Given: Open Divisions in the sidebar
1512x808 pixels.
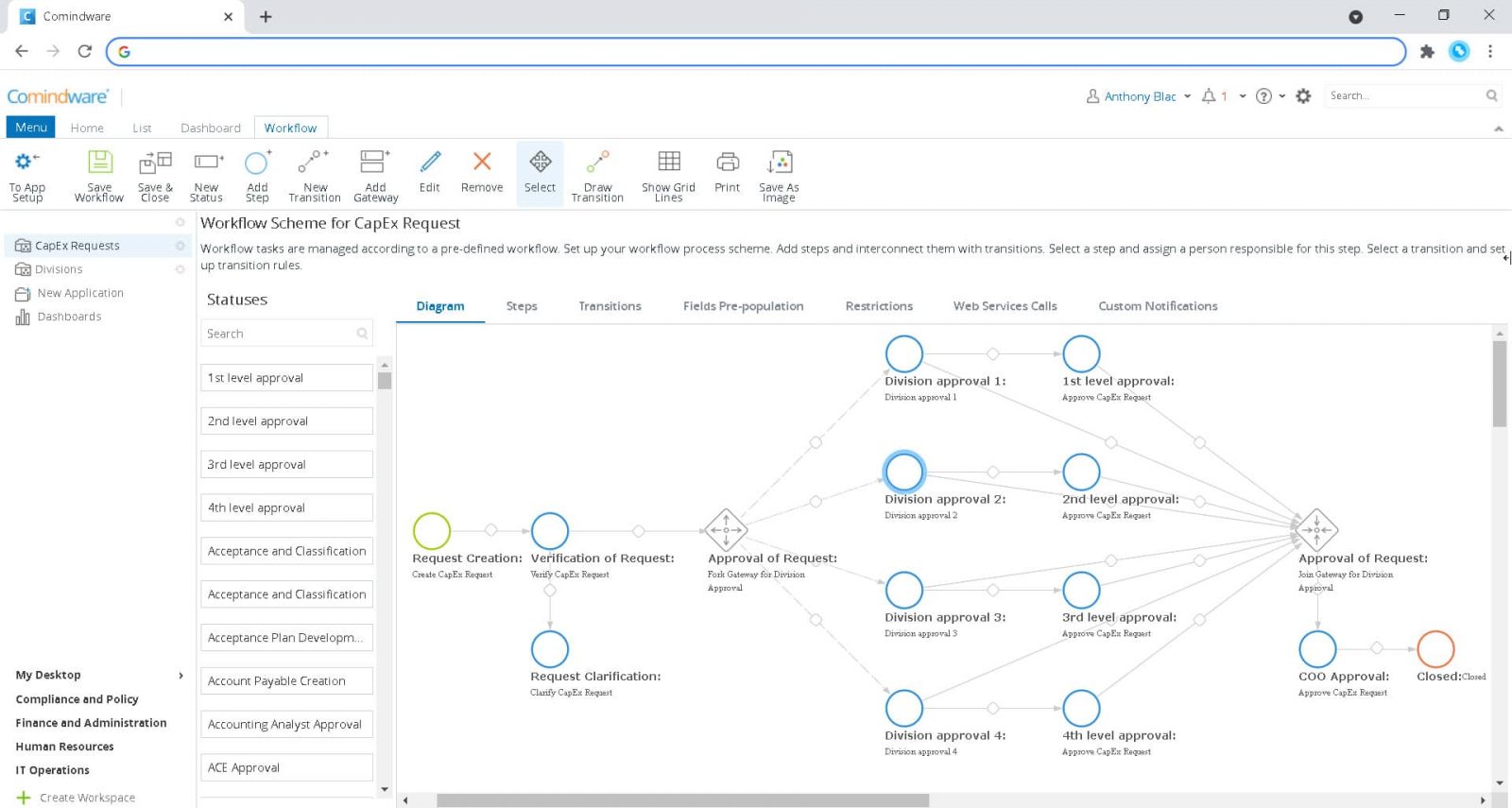Looking at the screenshot, I should point(59,269).
